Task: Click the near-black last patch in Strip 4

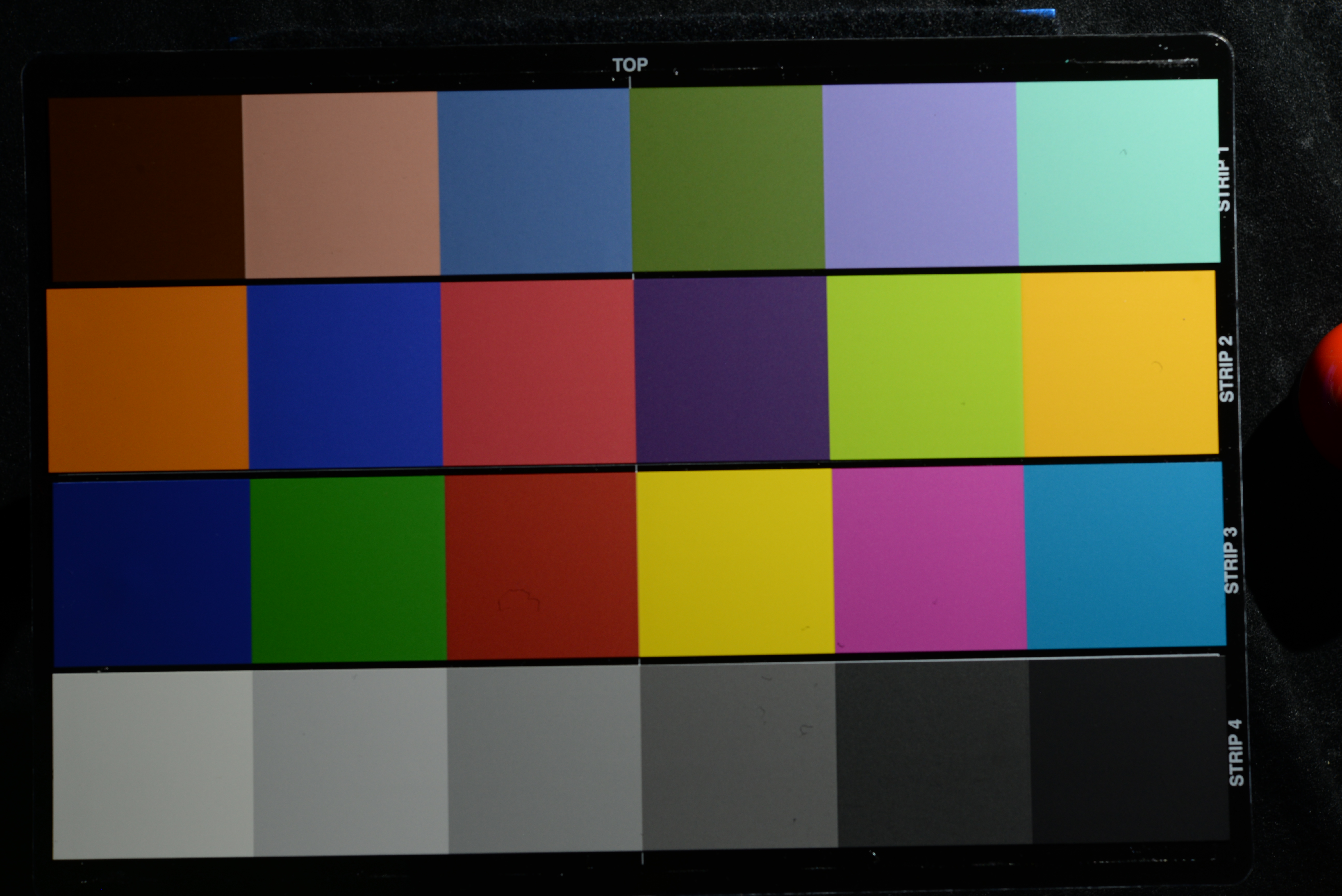Action: (1129, 749)
